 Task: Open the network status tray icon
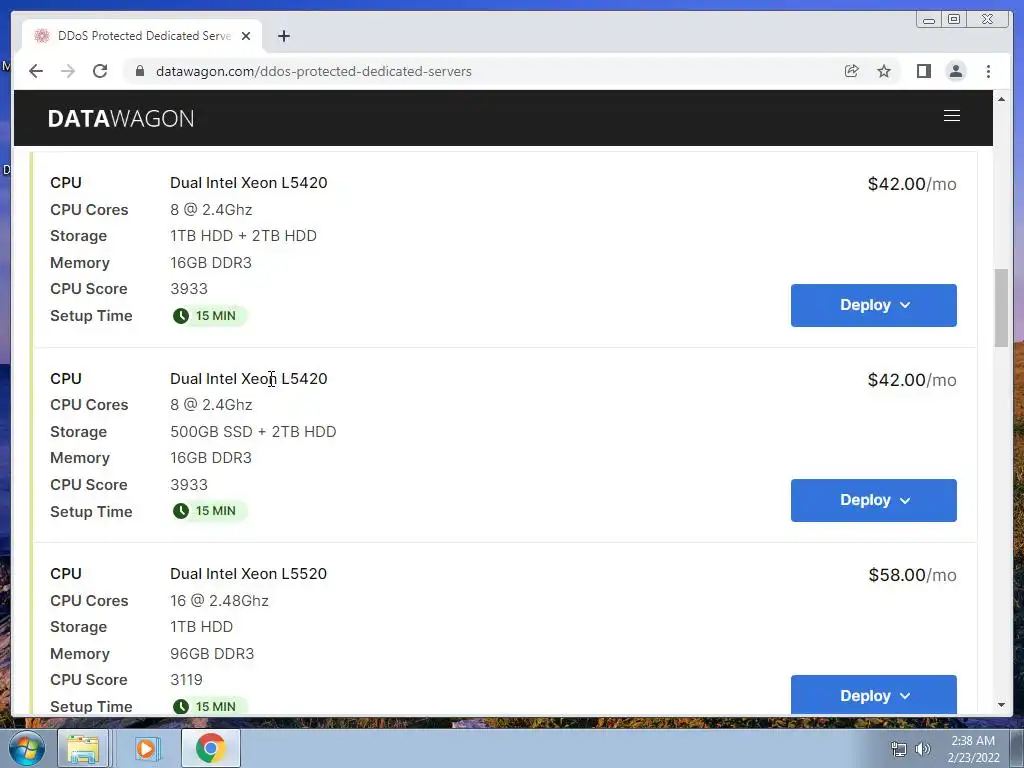tap(899, 749)
